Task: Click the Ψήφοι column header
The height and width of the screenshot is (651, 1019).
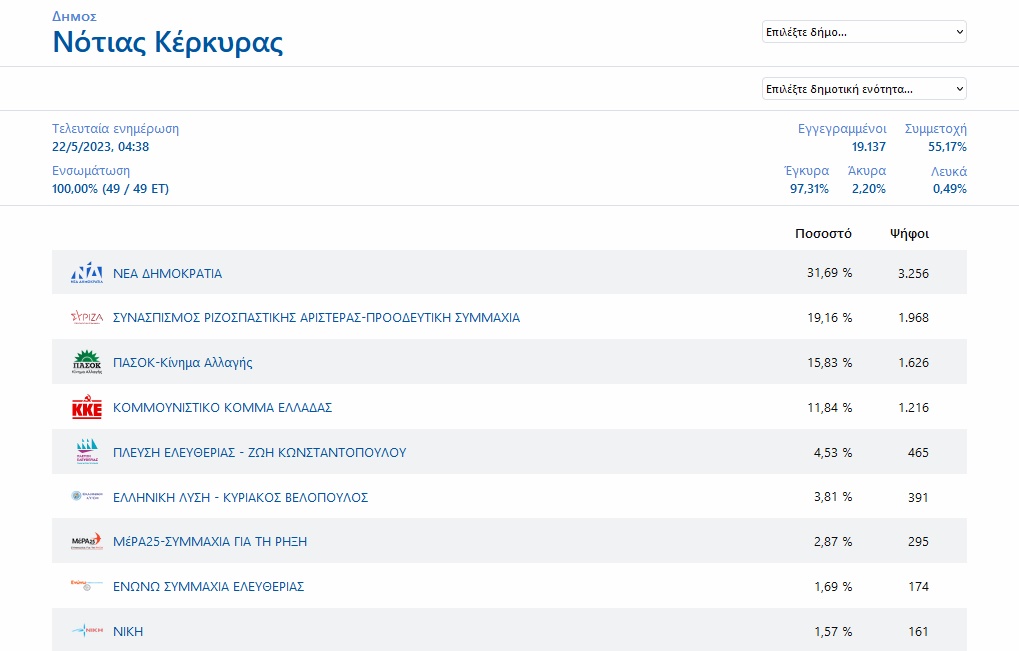Action: (x=909, y=234)
